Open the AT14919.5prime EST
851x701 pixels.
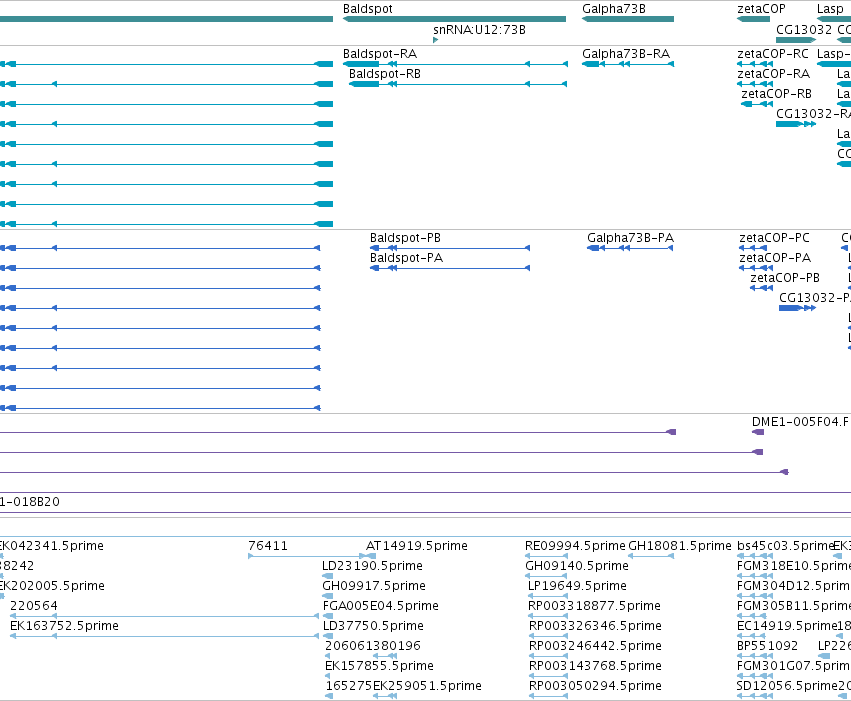371,556
